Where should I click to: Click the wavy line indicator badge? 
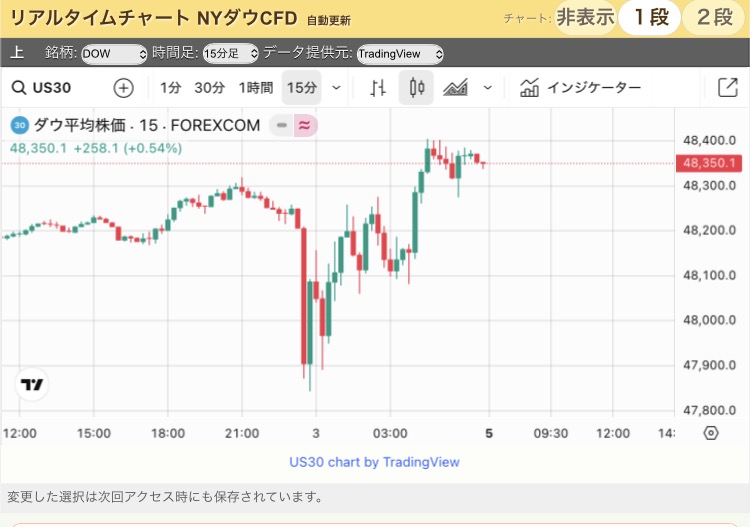(x=305, y=125)
